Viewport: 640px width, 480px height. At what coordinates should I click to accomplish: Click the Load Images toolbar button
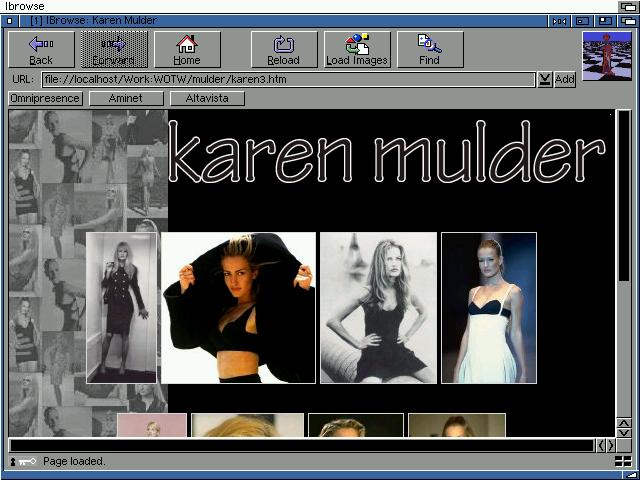[357, 49]
